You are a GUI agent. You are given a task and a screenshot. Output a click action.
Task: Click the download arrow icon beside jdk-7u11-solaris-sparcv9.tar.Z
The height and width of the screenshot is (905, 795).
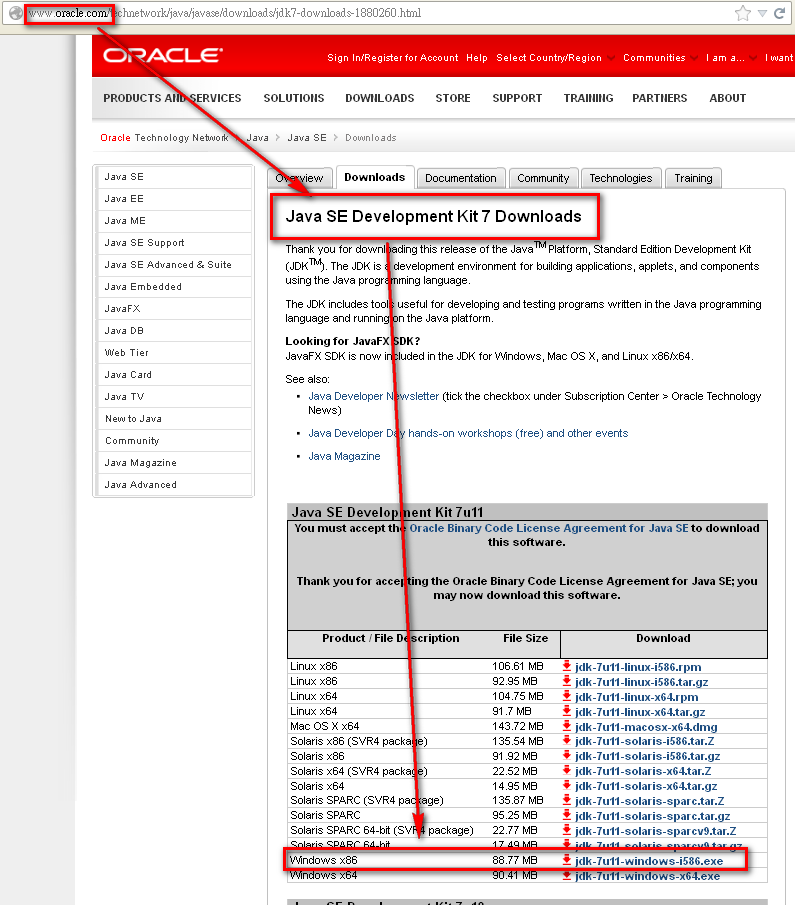(x=567, y=831)
